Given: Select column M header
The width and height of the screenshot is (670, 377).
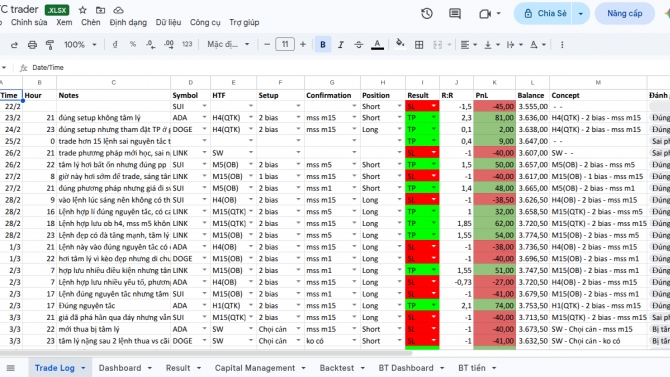Looking at the screenshot, I should tap(598, 82).
